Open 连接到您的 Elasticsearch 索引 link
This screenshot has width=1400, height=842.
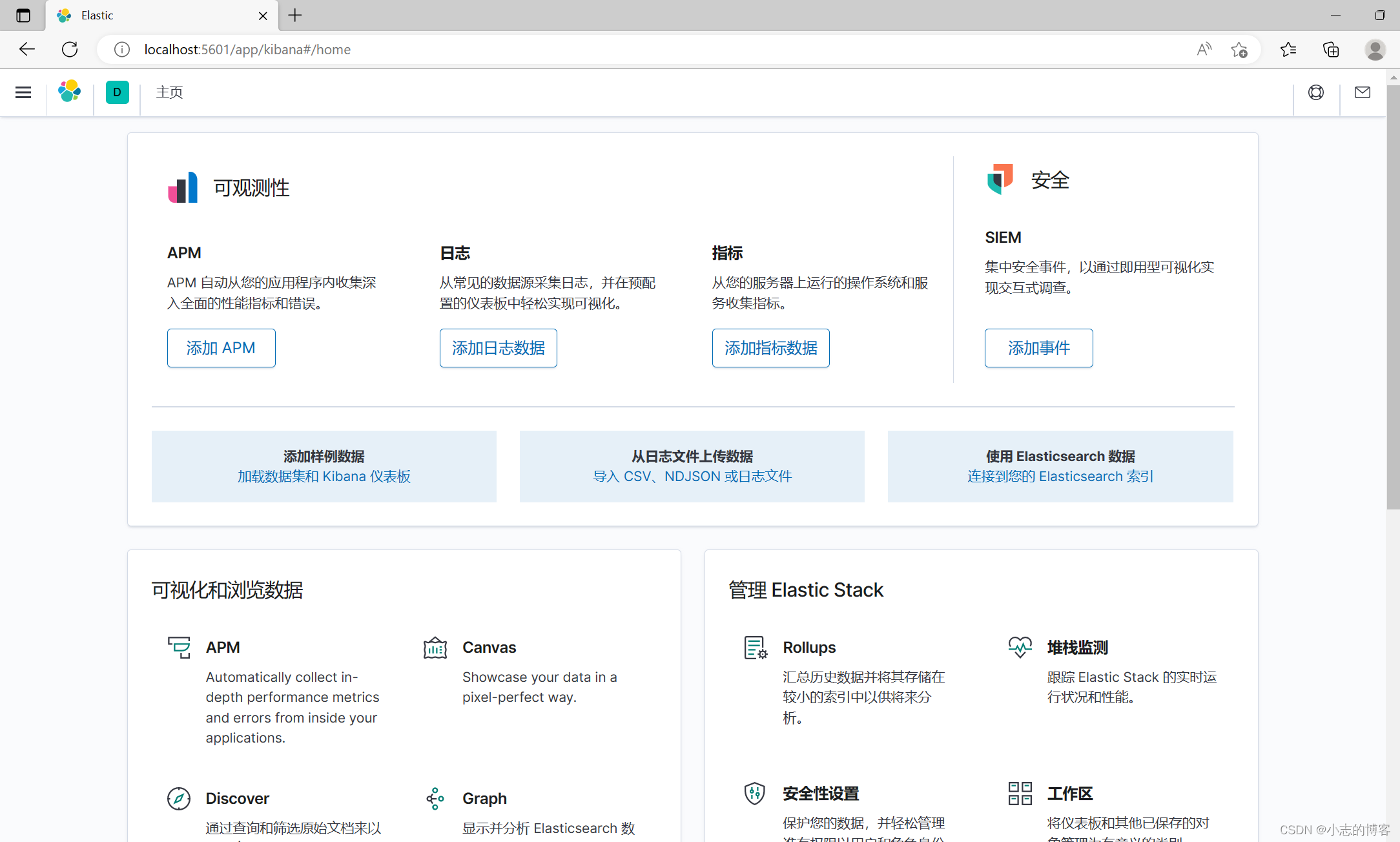tap(1060, 477)
